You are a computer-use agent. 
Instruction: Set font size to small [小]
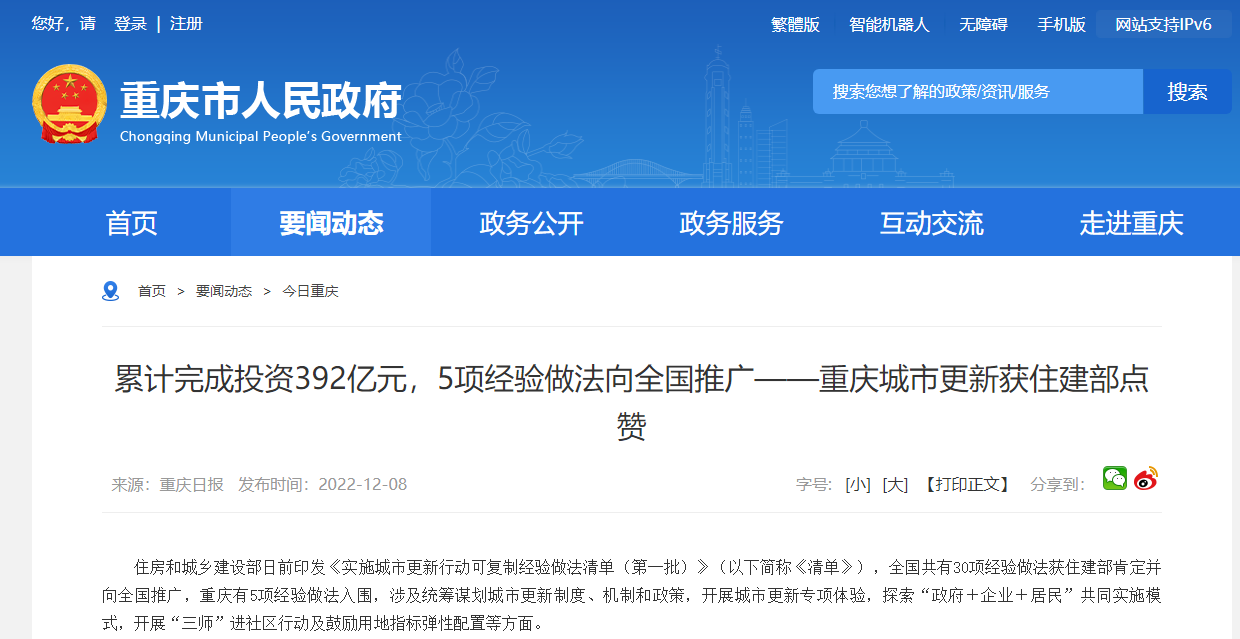pyautogui.click(x=857, y=485)
